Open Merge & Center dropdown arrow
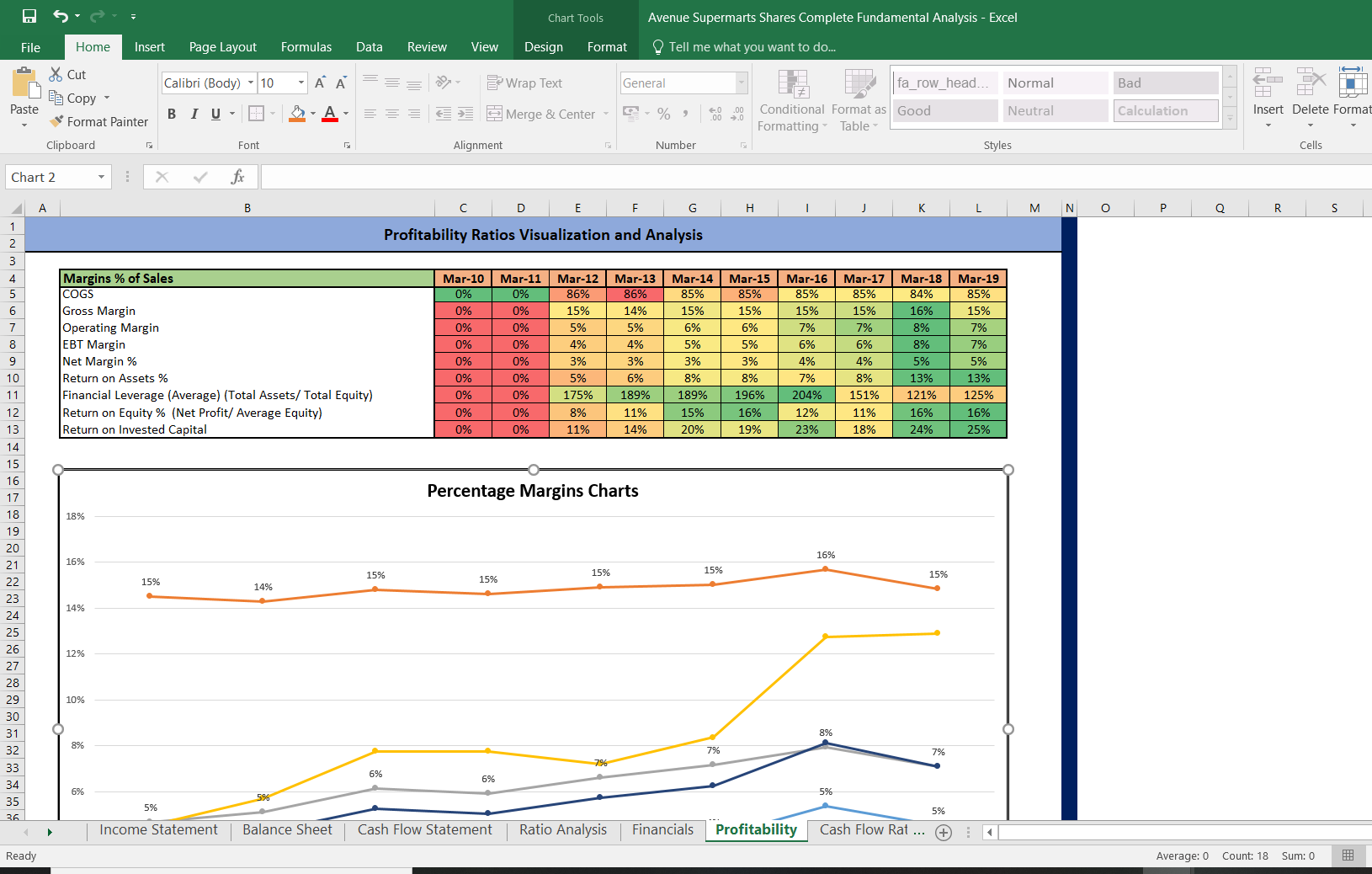This screenshot has height=874, width=1372. [x=606, y=114]
